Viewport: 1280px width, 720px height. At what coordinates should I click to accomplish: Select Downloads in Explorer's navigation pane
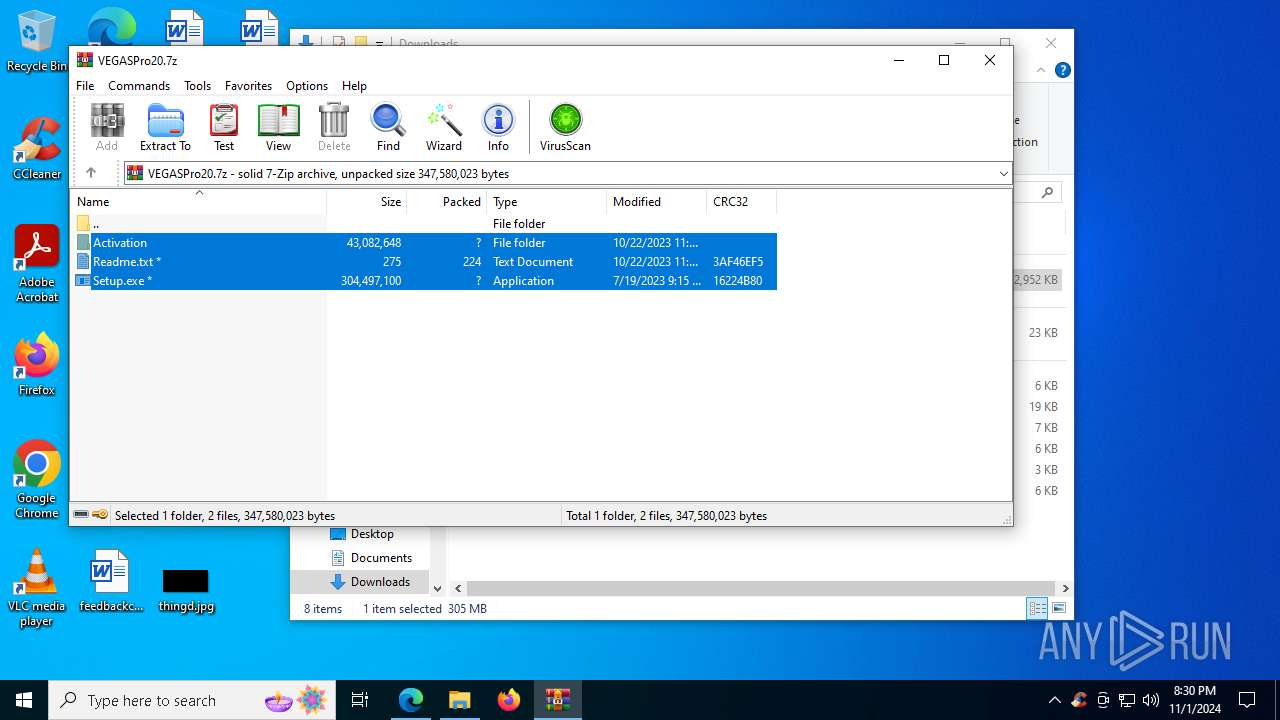[x=370, y=582]
